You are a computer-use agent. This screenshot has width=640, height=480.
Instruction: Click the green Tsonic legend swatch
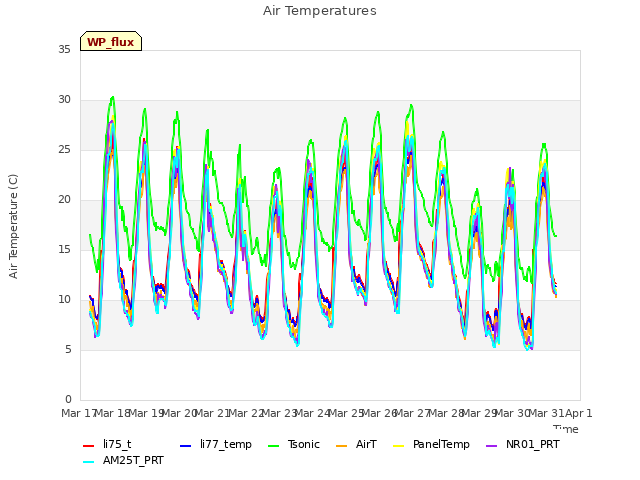pos(273,446)
